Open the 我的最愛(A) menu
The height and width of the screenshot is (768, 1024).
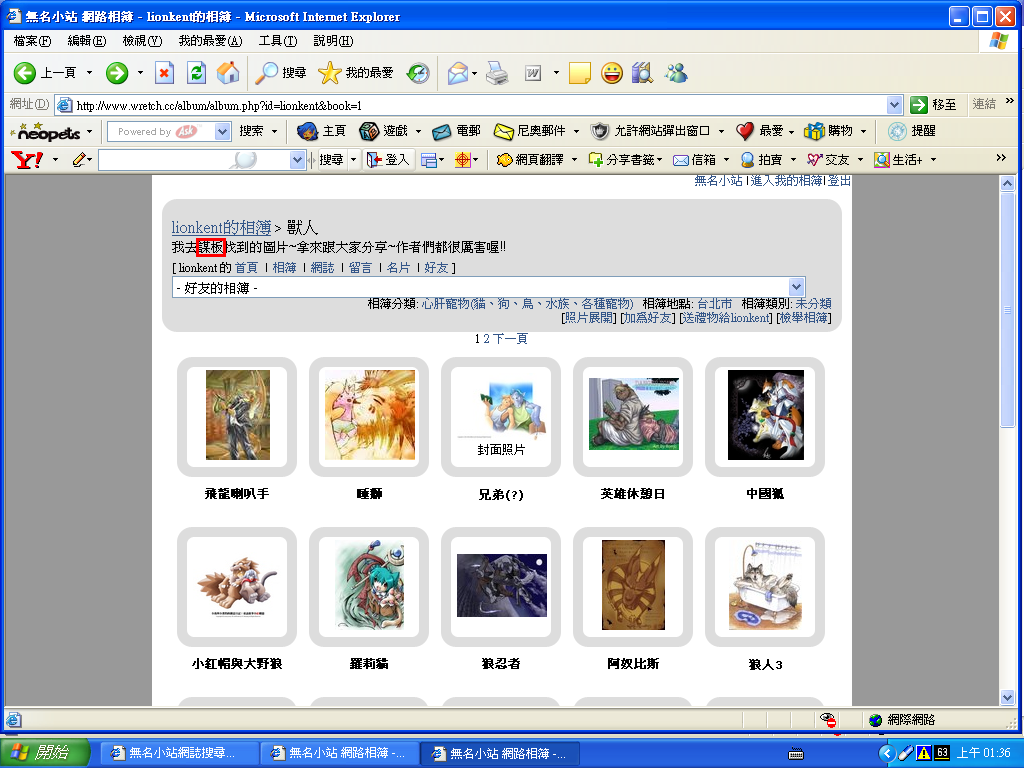[210, 41]
